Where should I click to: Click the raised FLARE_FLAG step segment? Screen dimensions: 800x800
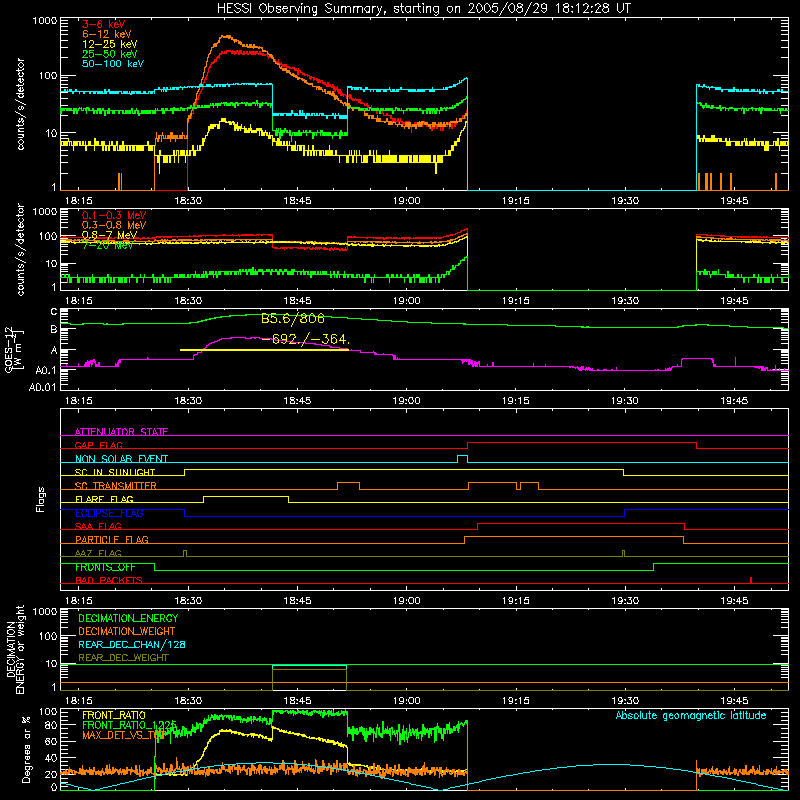click(x=246, y=496)
